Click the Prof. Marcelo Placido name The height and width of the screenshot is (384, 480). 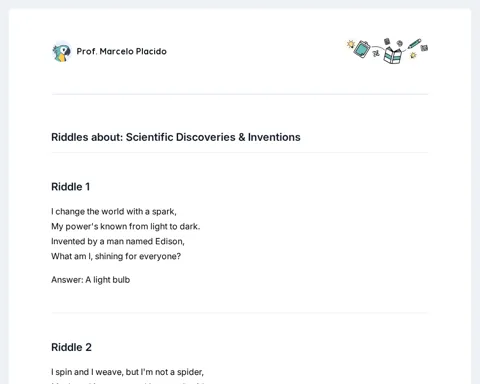coord(122,51)
